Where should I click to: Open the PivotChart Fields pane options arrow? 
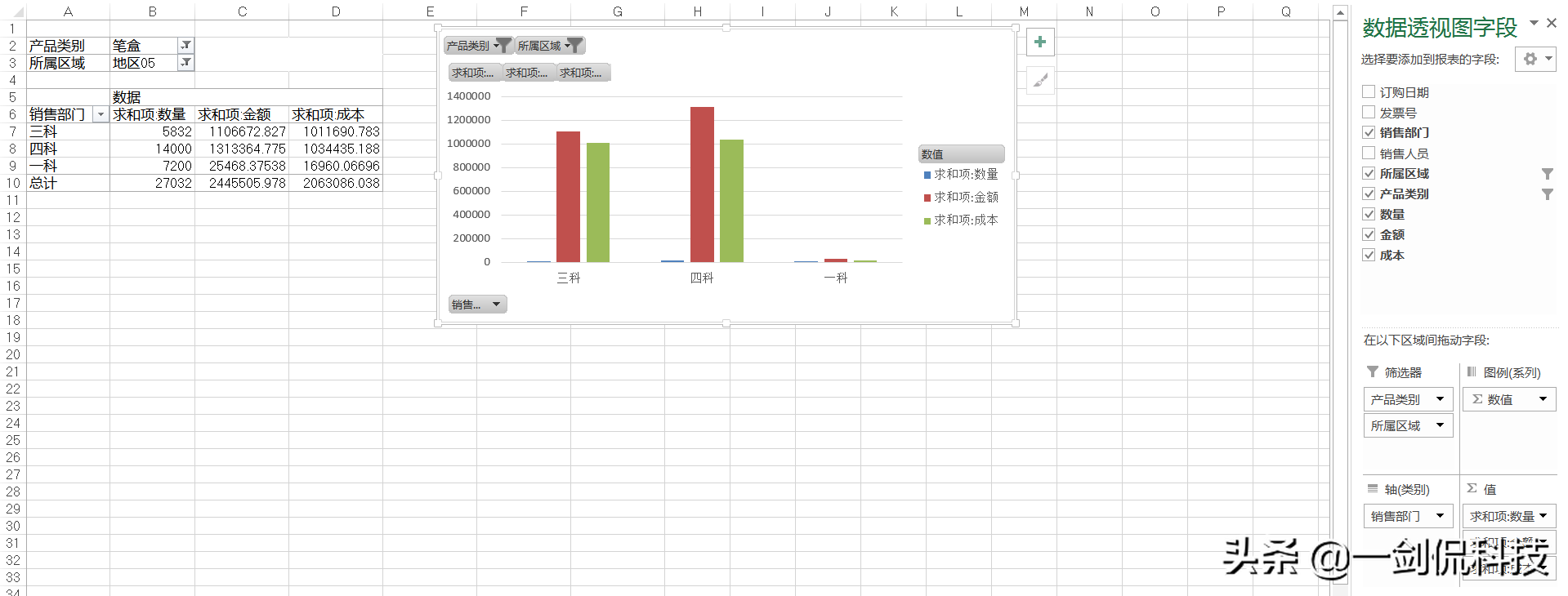pos(1534,23)
